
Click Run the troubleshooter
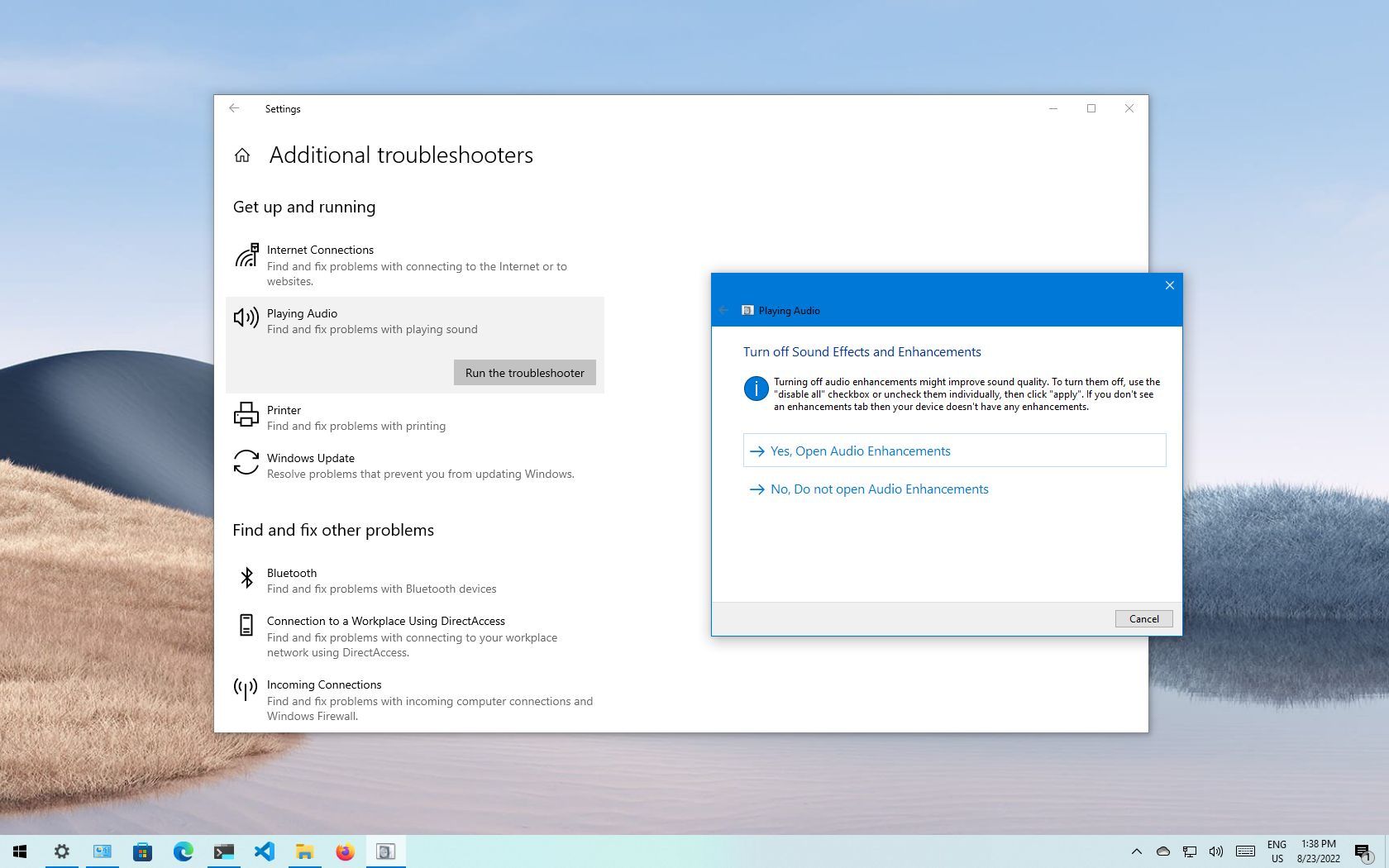coord(524,372)
